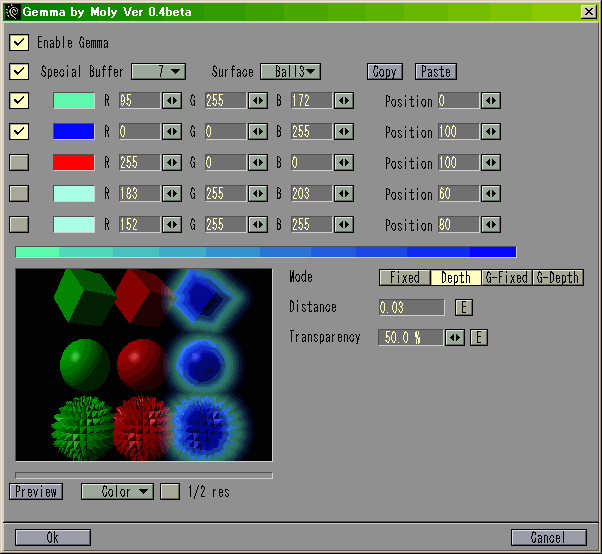Image resolution: width=602 pixels, height=554 pixels.
Task: Click the swatch in R 183 row
Action: (x=74, y=193)
